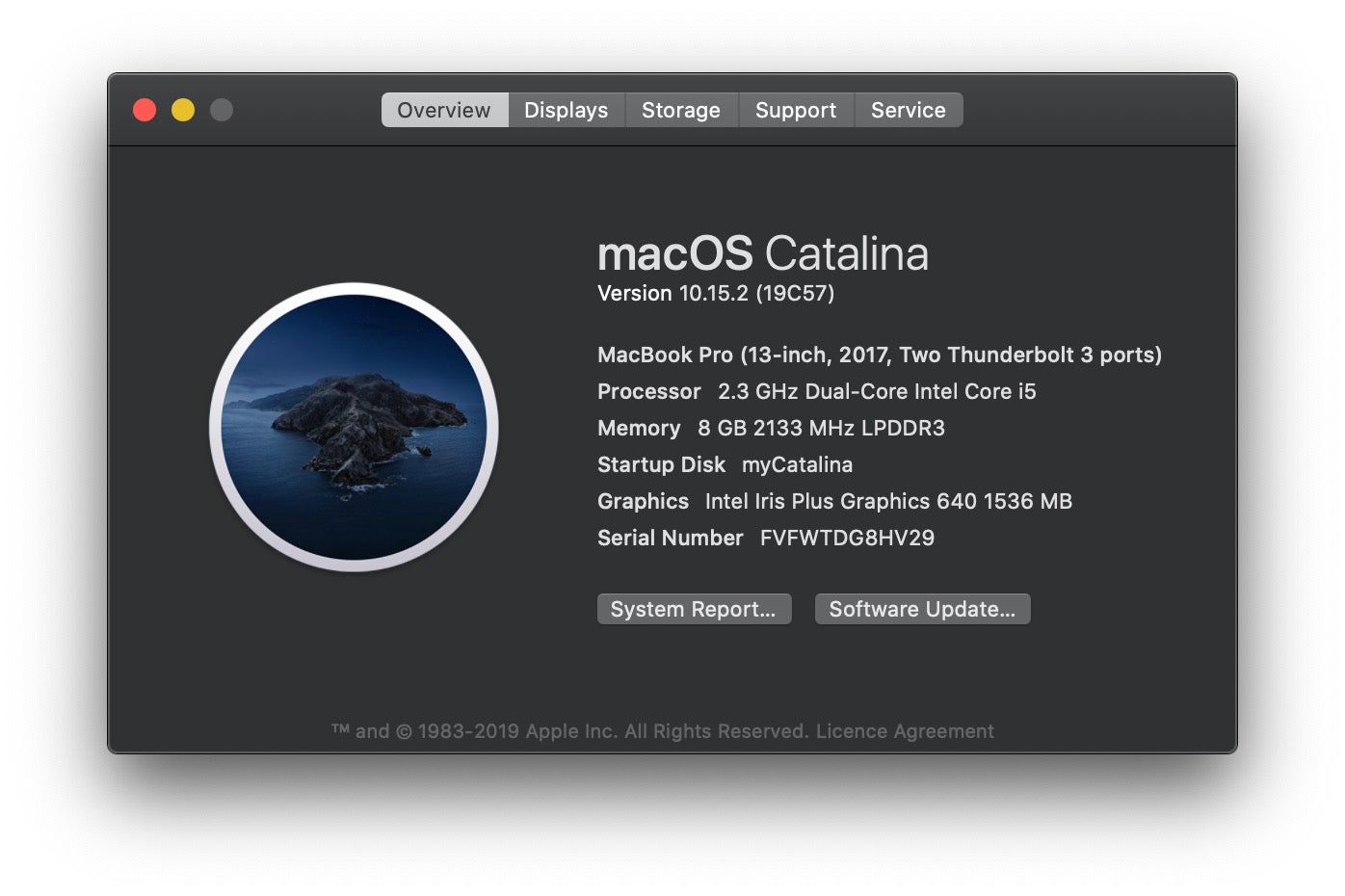1345x896 pixels.
Task: Show the Service tab
Action: click(908, 110)
